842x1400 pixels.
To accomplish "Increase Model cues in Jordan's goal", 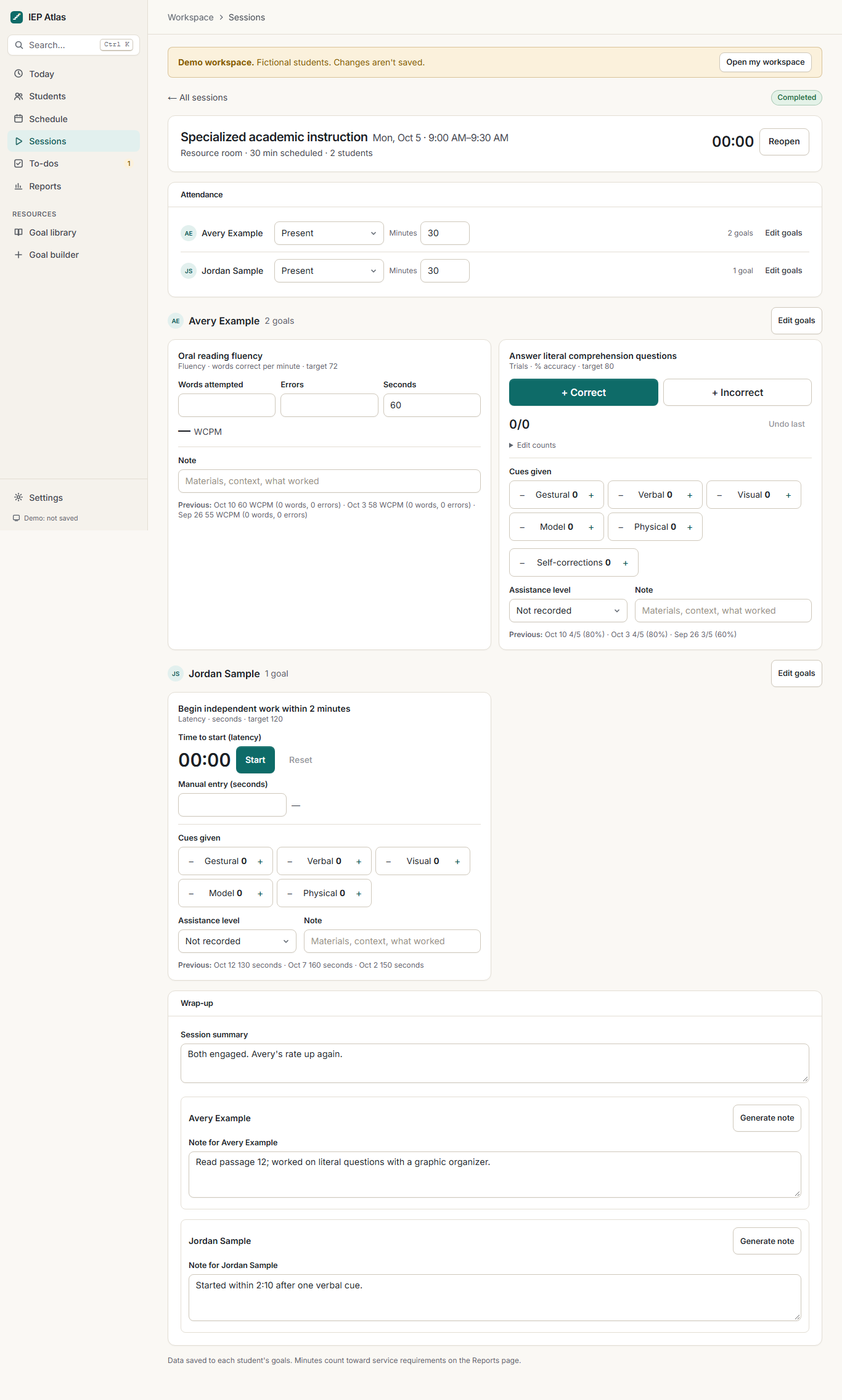I will point(260,894).
